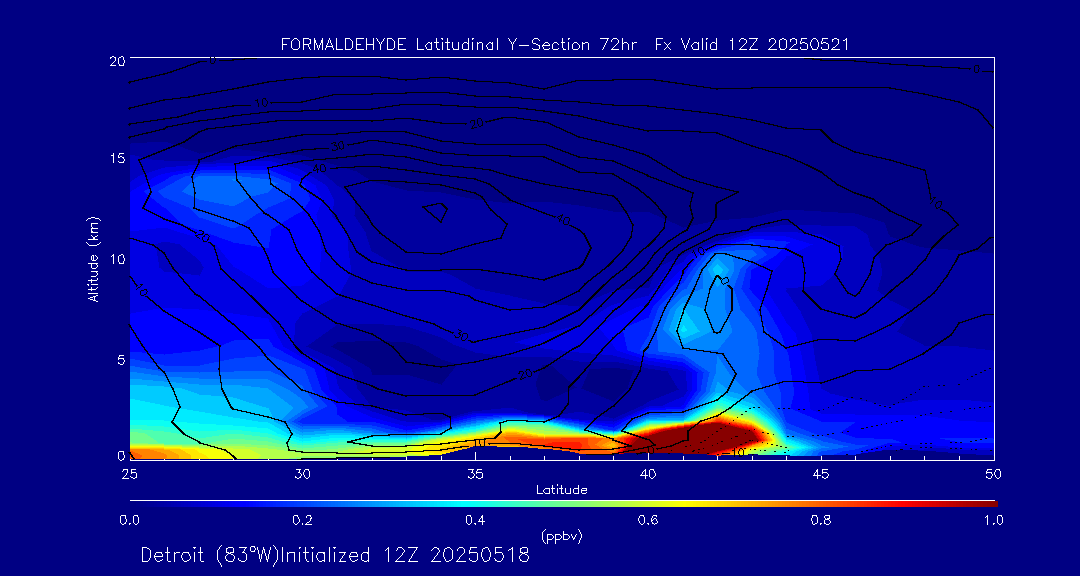Click the 0.0 color bar label
Viewport: 1080px width, 576px height.
click(x=129, y=520)
